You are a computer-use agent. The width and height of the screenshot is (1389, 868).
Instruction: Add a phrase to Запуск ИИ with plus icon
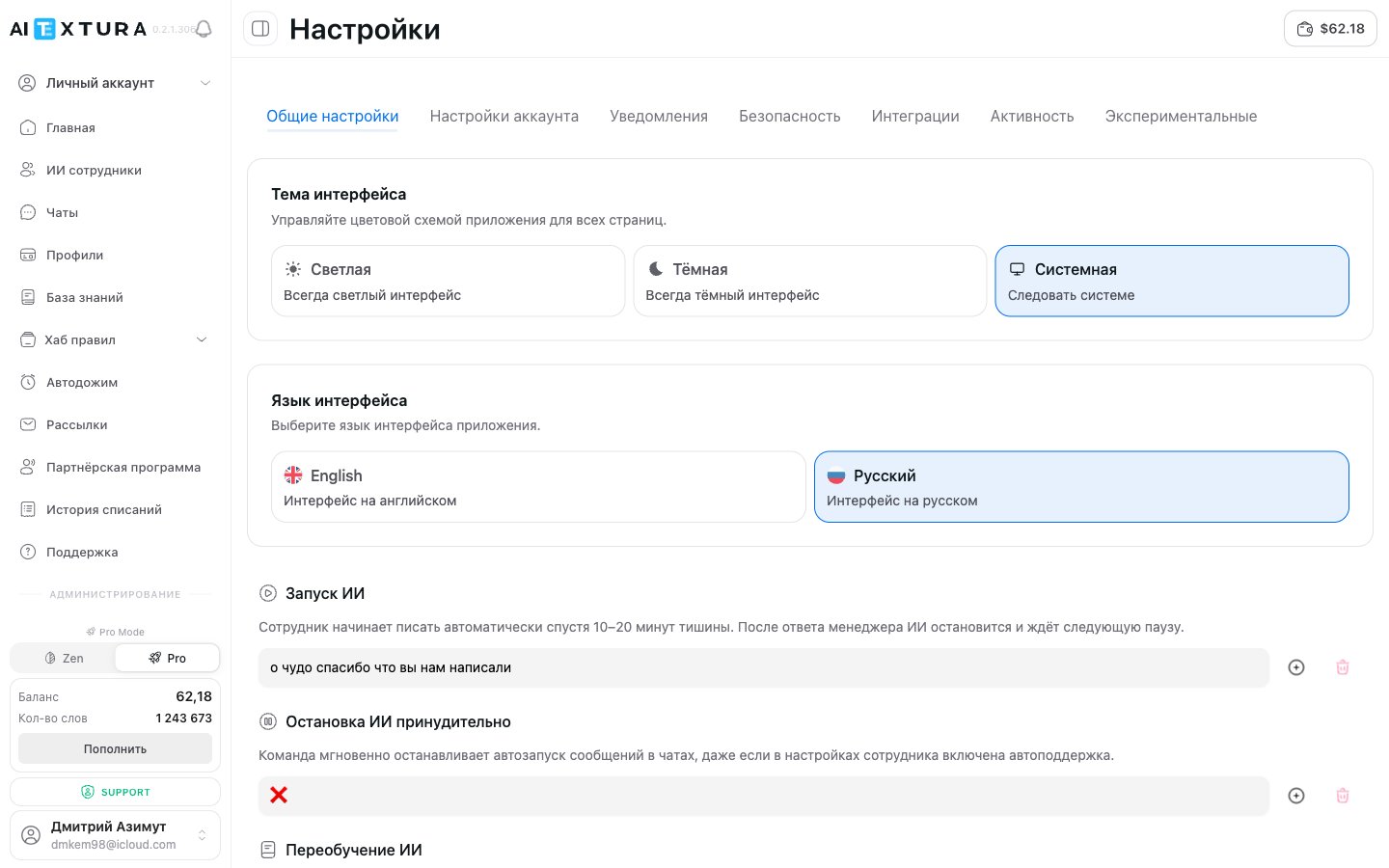(1296, 667)
